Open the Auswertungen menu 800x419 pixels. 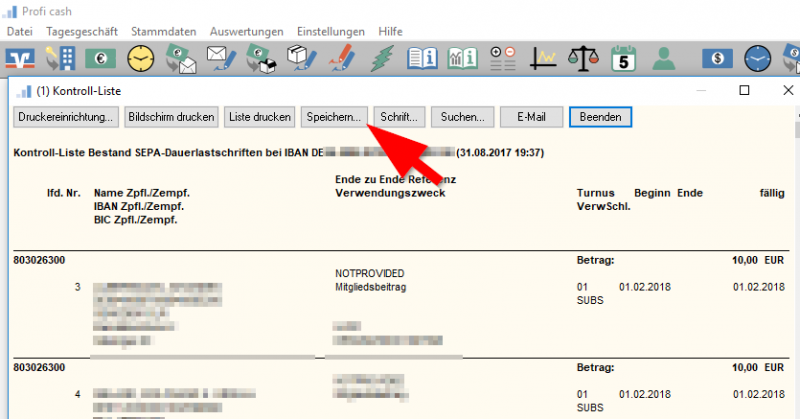click(x=240, y=31)
